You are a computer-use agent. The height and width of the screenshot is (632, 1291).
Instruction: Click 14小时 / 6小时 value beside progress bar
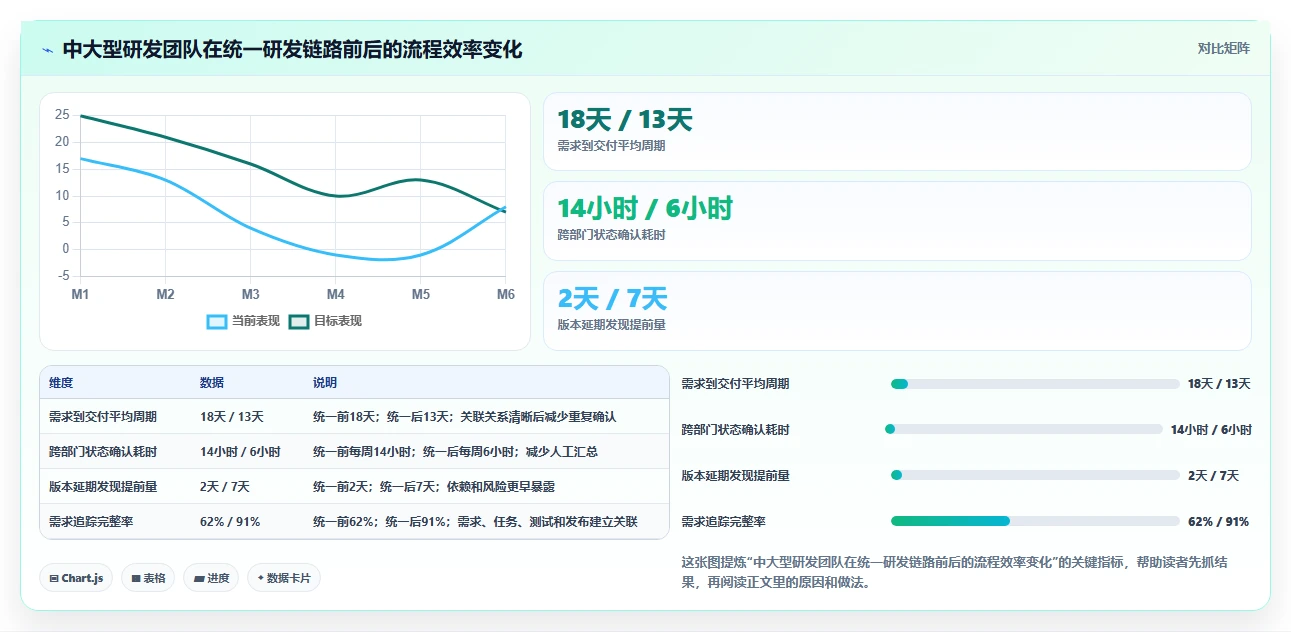pos(1211,429)
